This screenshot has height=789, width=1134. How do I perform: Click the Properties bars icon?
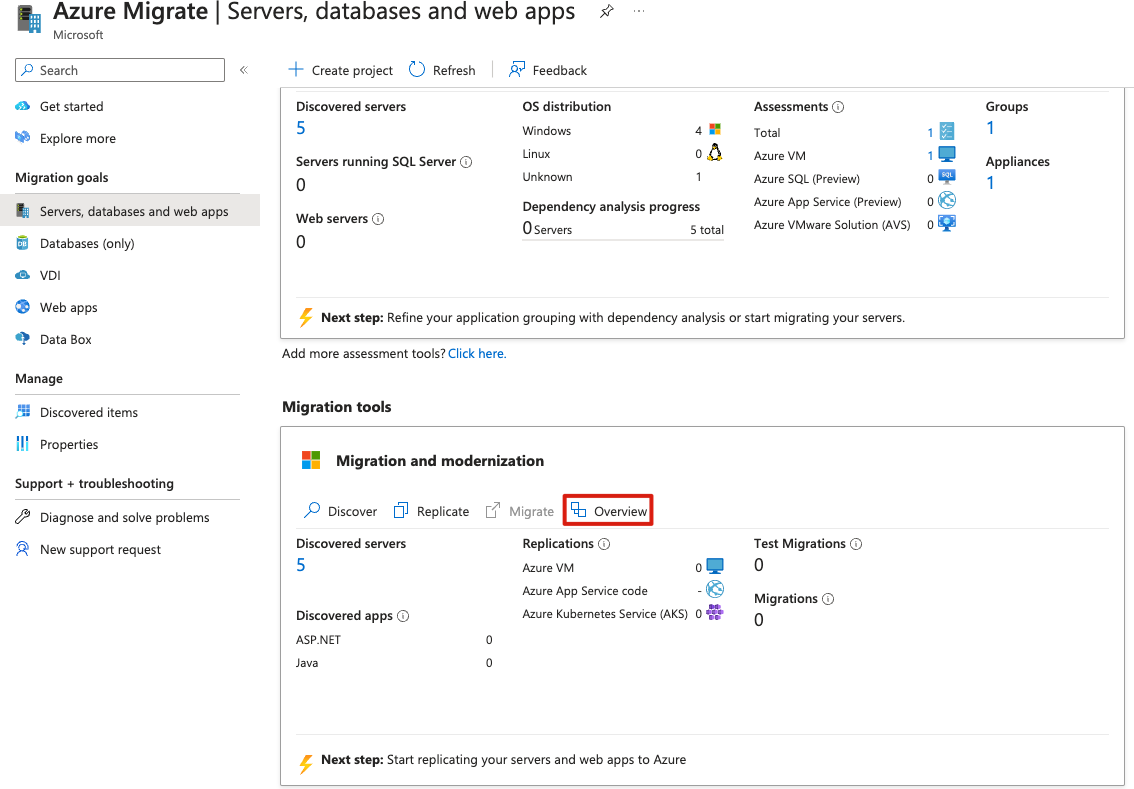click(22, 443)
